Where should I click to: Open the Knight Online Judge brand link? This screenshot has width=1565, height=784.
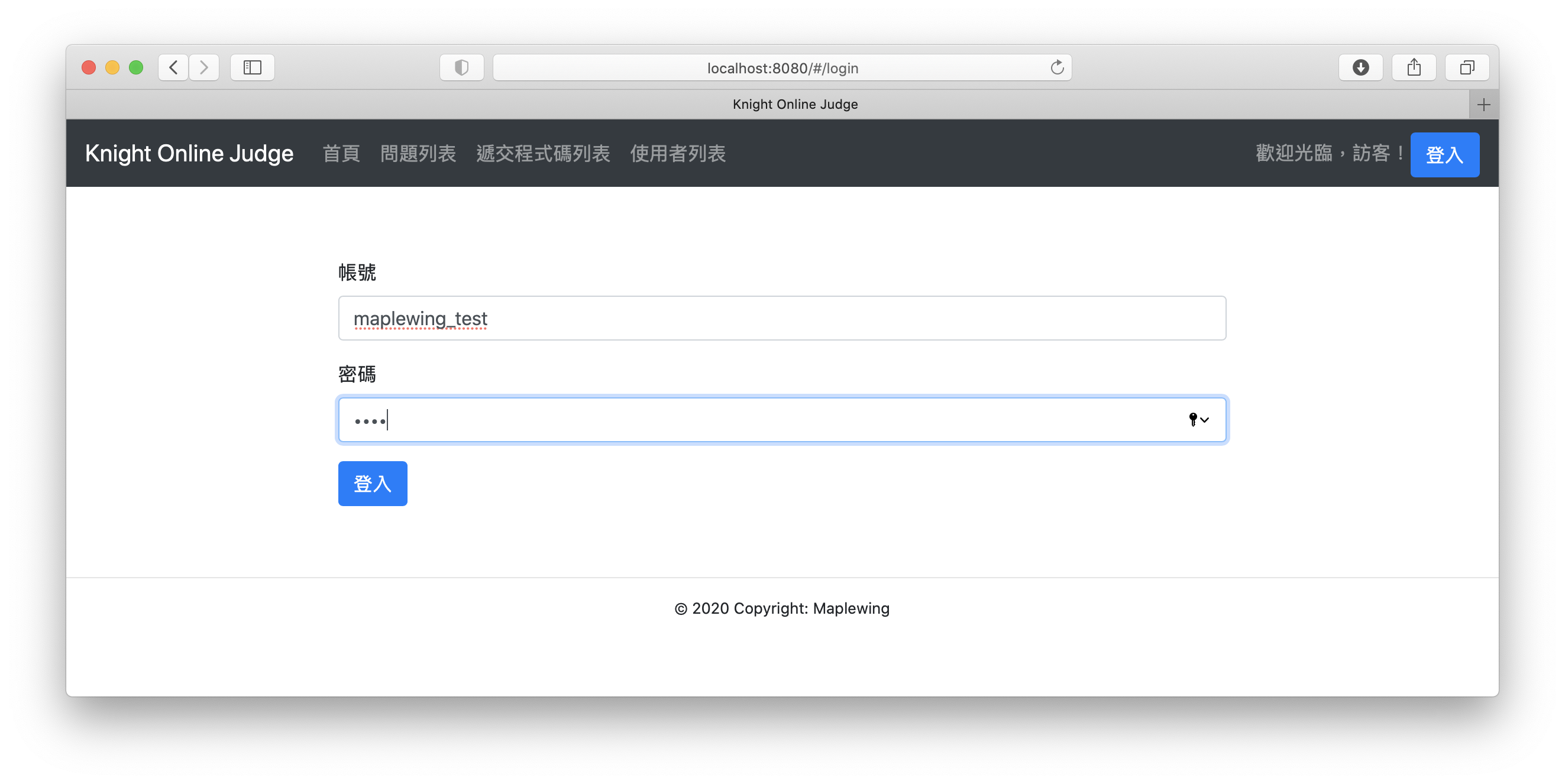189,154
